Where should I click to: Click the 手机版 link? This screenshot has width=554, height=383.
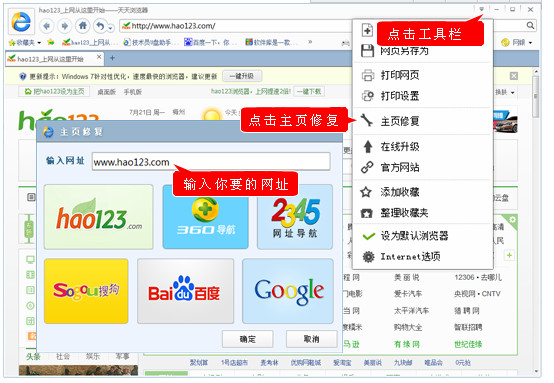(x=132, y=92)
